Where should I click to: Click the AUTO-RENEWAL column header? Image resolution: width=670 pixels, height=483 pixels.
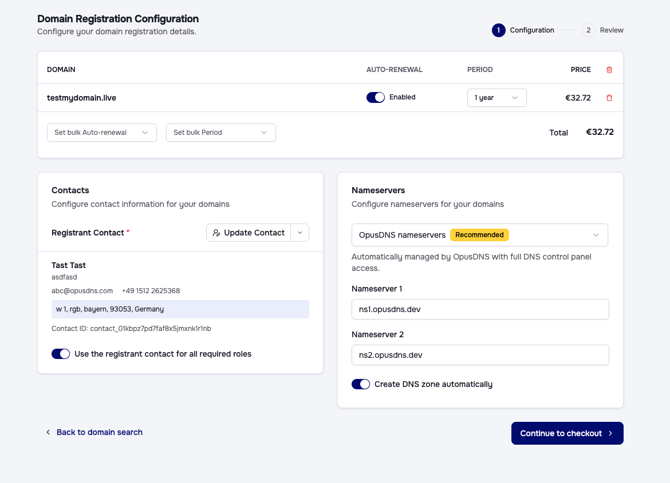394,70
